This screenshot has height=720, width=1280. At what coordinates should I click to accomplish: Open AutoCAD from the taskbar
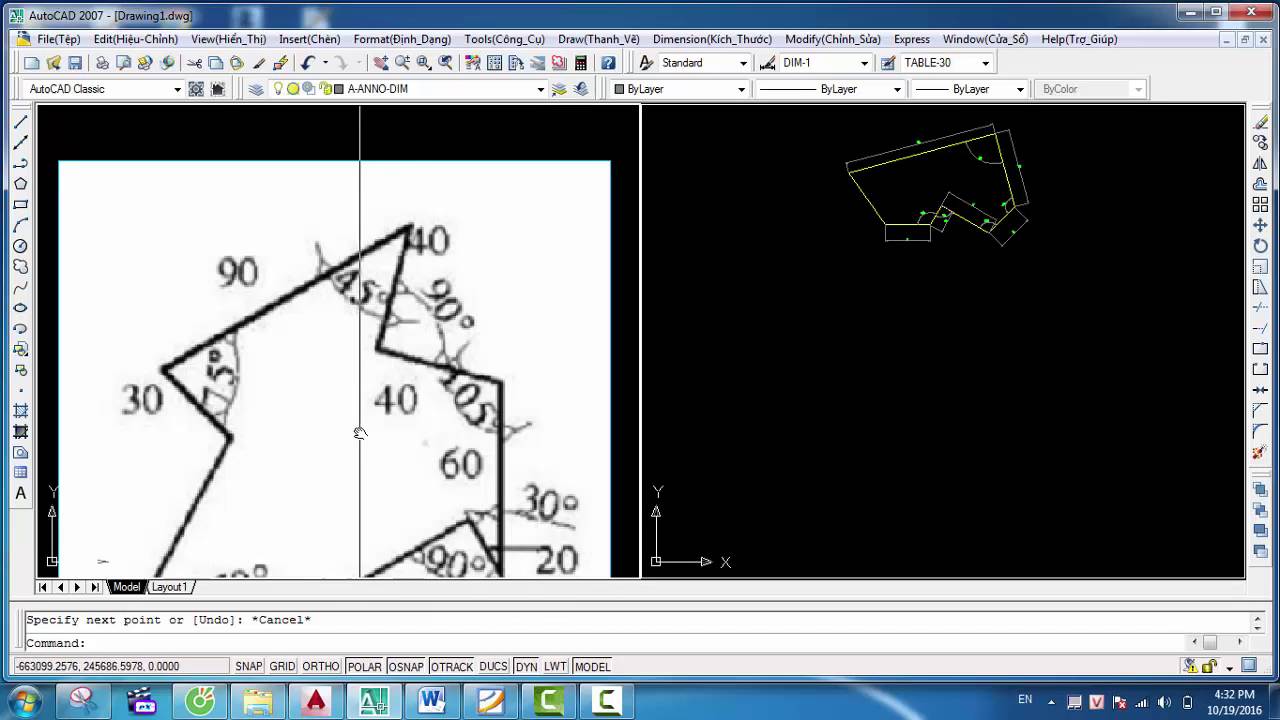[x=316, y=701]
